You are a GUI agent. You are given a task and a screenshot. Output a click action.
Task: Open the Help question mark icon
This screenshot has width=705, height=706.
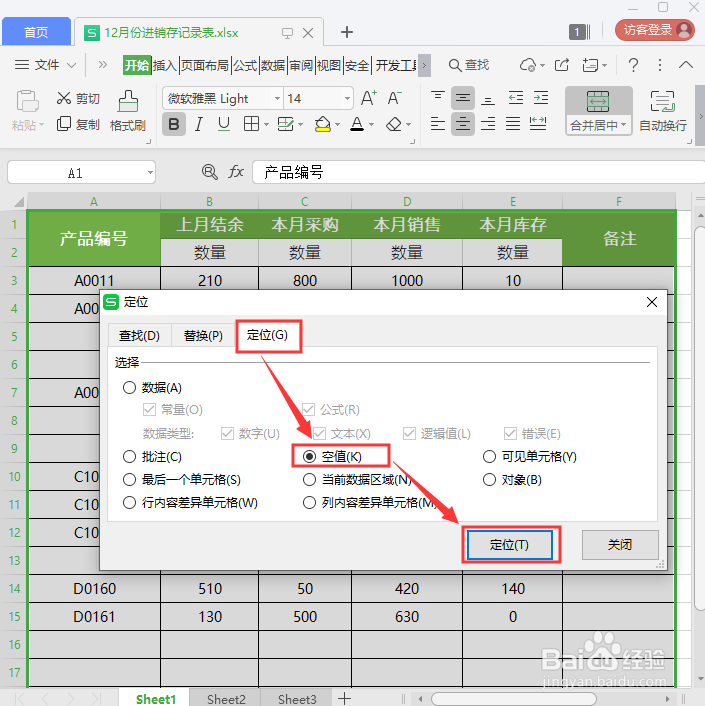tap(633, 65)
